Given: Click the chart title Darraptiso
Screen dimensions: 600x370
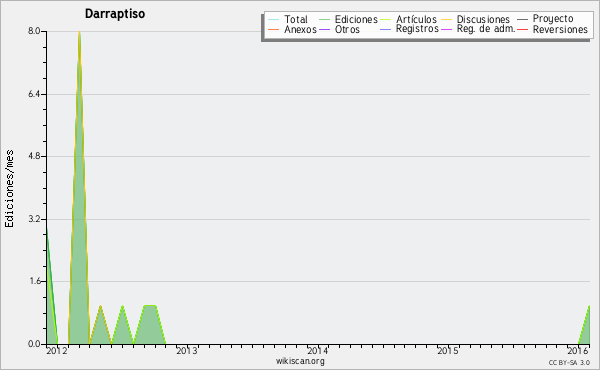Looking at the screenshot, I should coord(115,14).
